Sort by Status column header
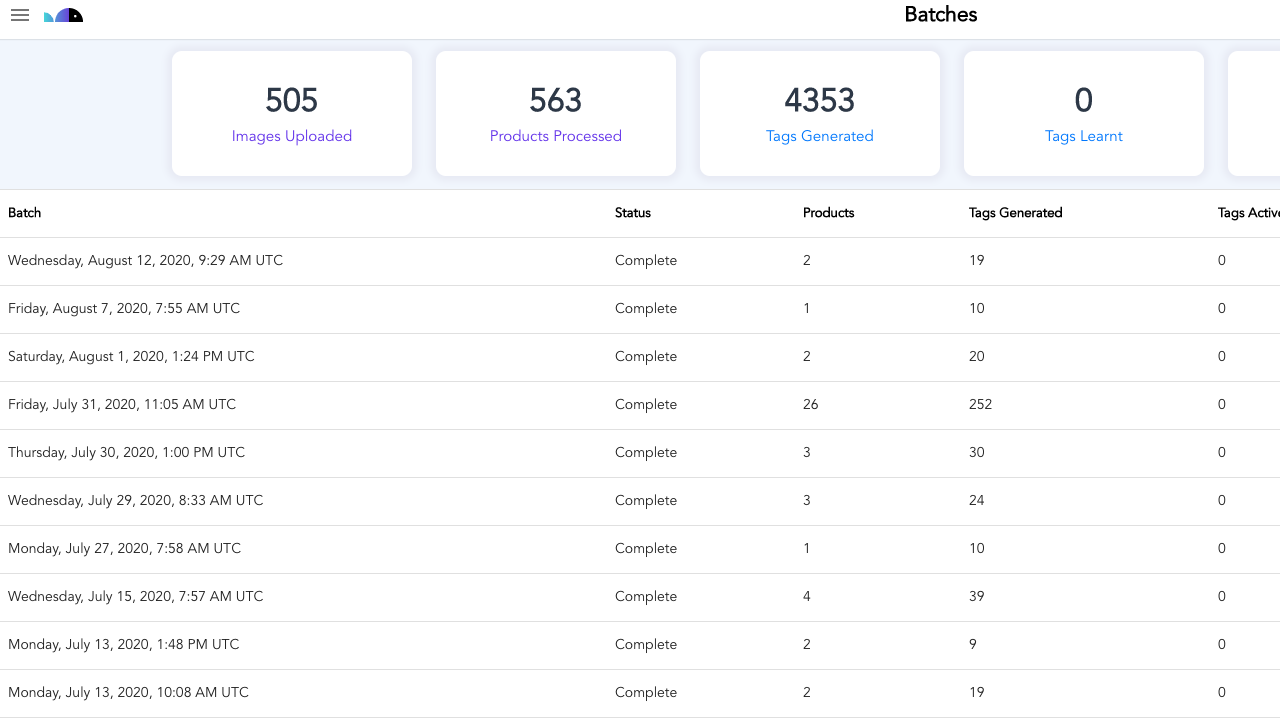Screen dimensions: 1280x720 [633, 213]
